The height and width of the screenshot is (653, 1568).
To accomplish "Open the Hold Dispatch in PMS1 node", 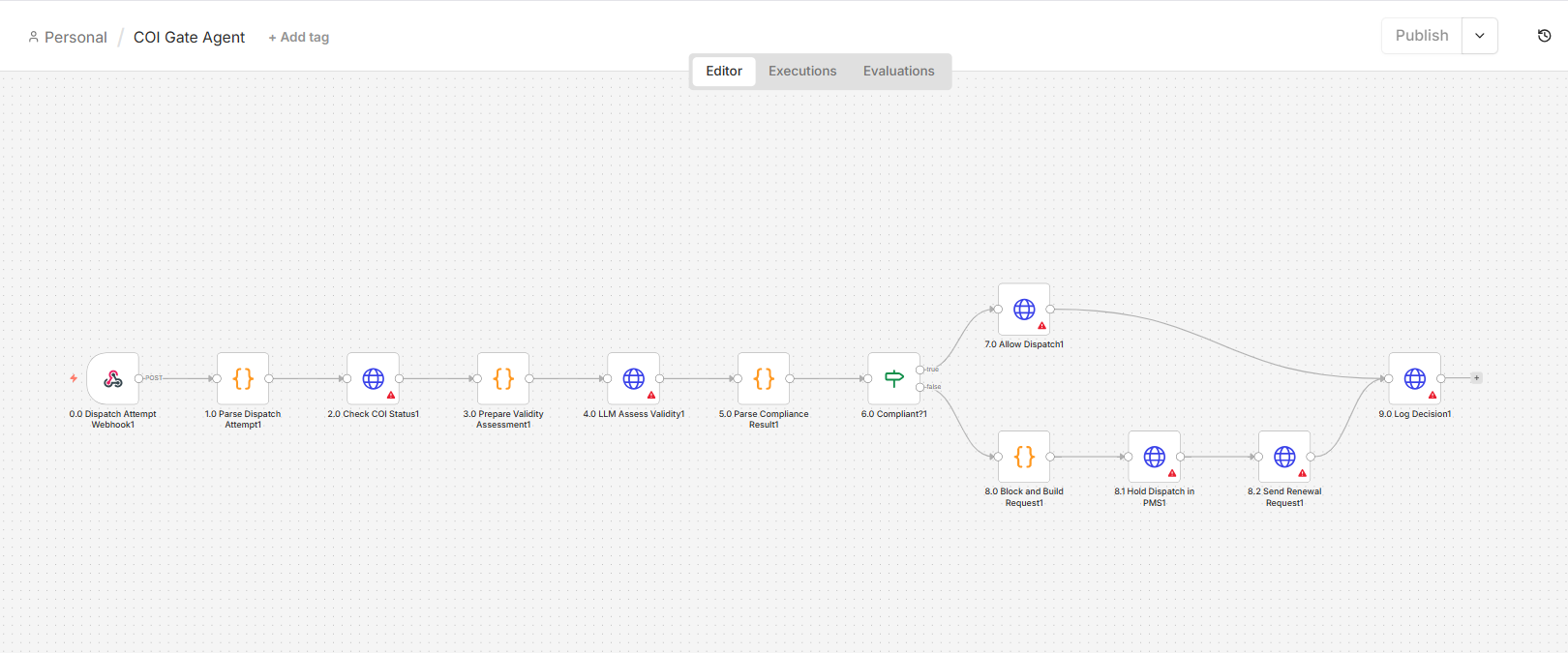I will coord(1155,457).
